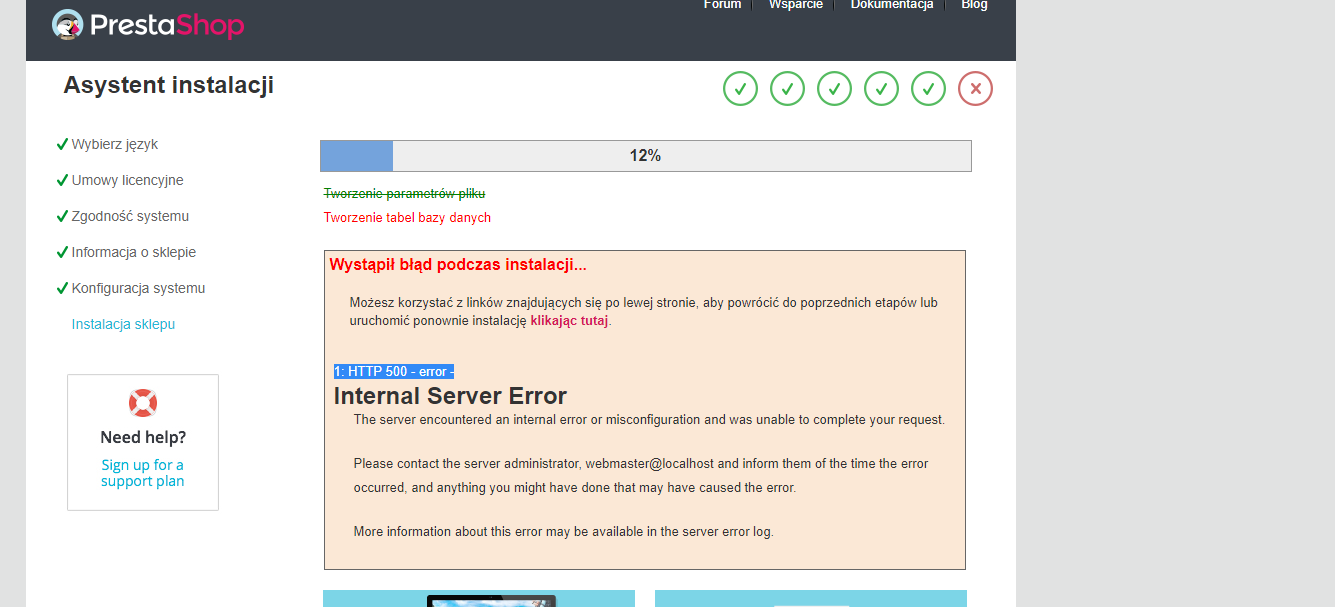This screenshot has width=1335, height=607.
Task: Click the Internal Server Error heading
Action: (450, 396)
